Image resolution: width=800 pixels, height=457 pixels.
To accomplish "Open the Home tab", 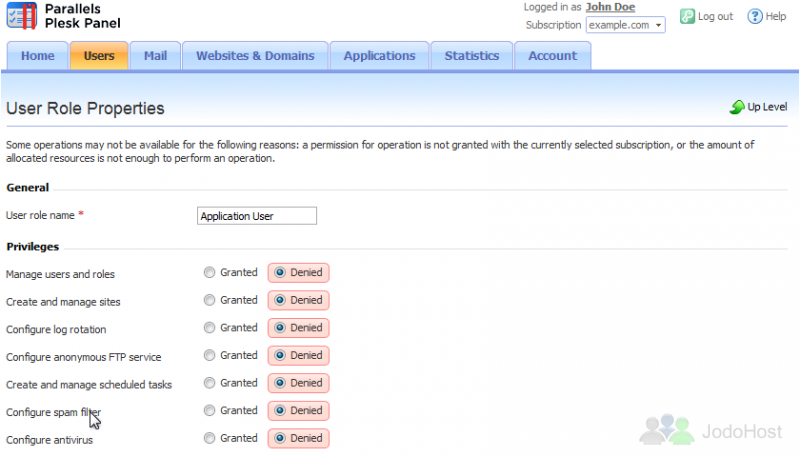I will click(x=38, y=56).
